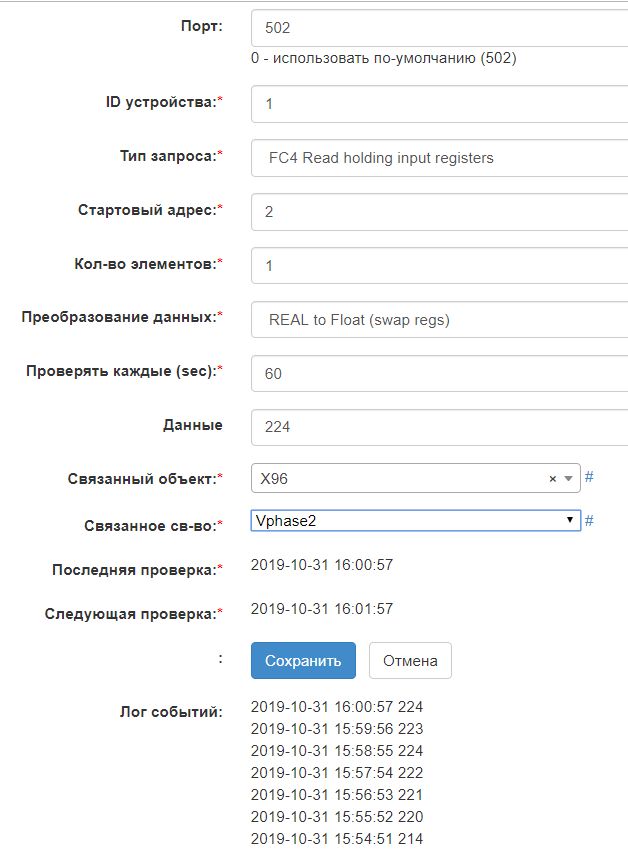This screenshot has width=628, height=850.
Task: Click log entry 2019-10-31 15:59:56 223
Action: tap(337, 729)
